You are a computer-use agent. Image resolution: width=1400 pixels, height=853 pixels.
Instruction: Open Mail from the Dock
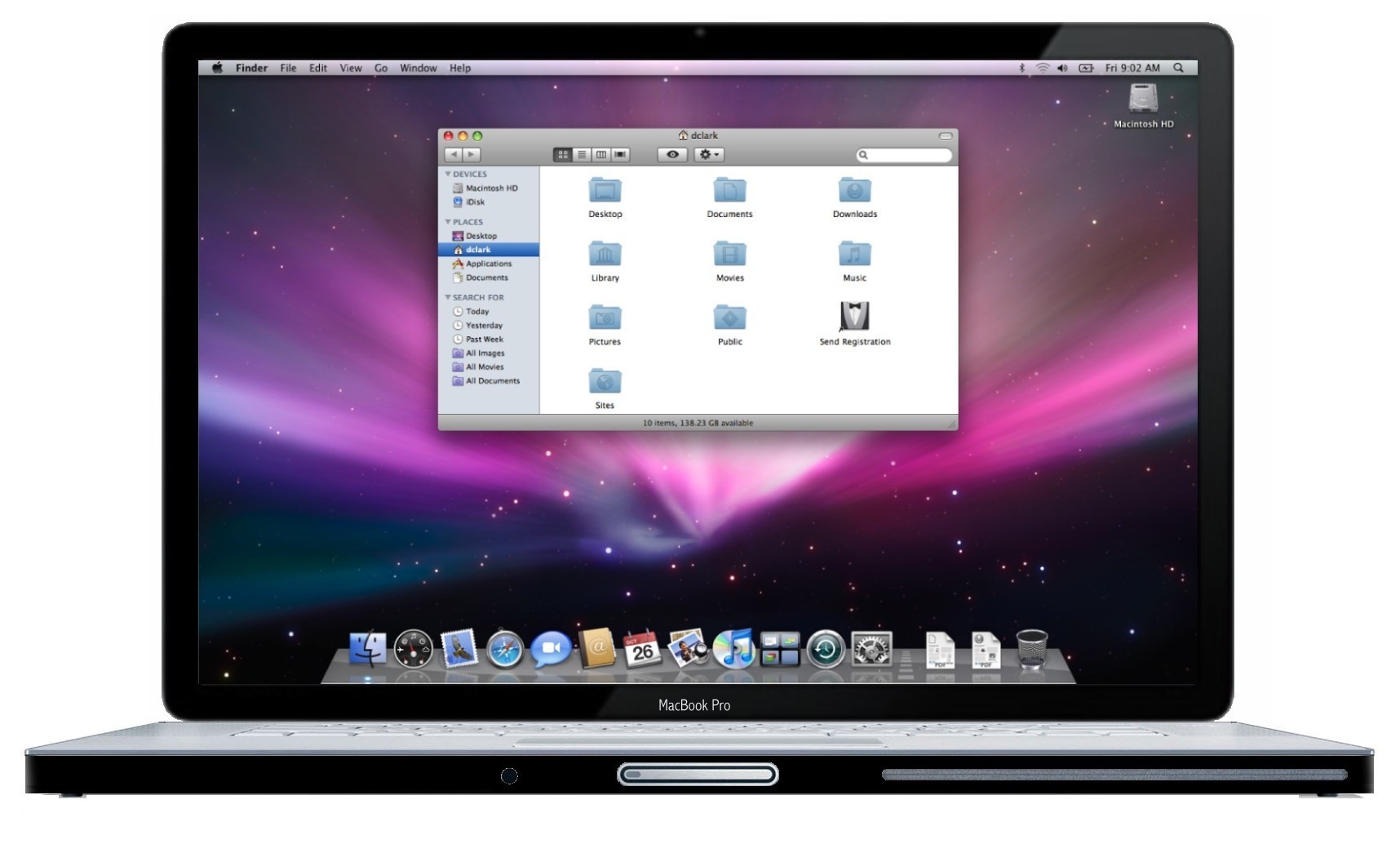click(x=458, y=651)
